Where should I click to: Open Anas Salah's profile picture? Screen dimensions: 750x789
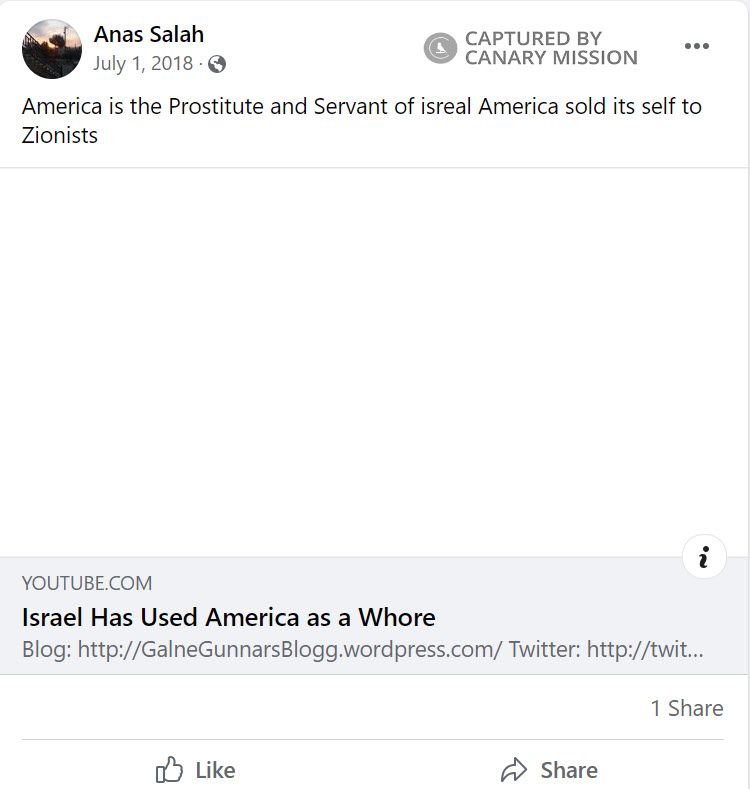tap(52, 49)
